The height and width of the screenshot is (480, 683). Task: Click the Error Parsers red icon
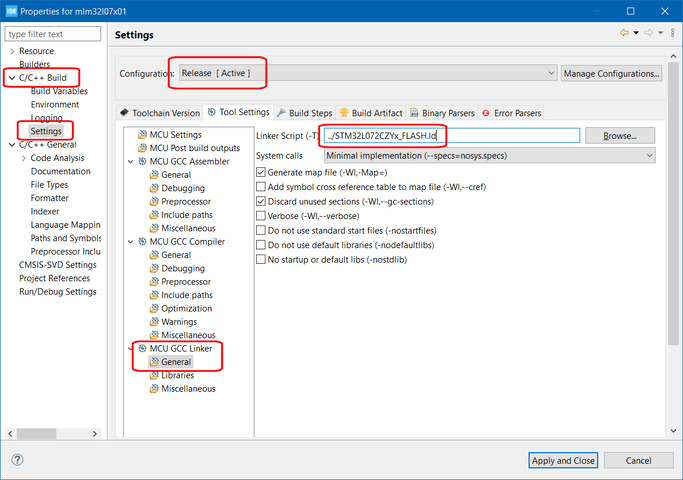pyautogui.click(x=486, y=113)
